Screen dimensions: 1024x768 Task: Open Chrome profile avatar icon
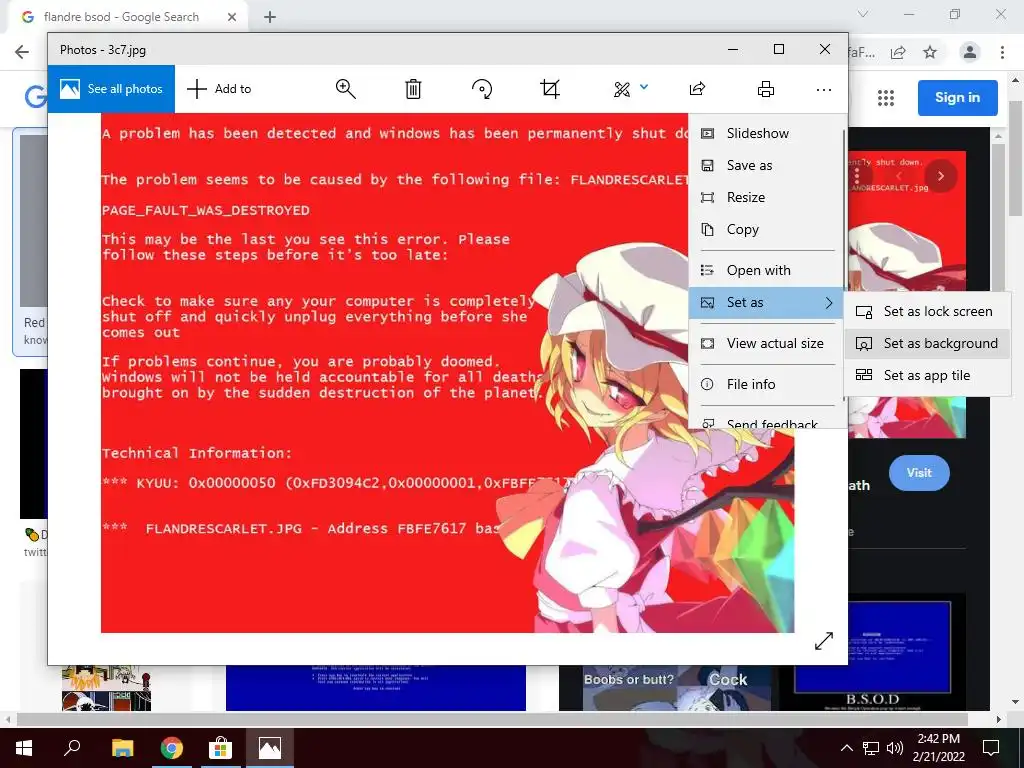point(970,52)
